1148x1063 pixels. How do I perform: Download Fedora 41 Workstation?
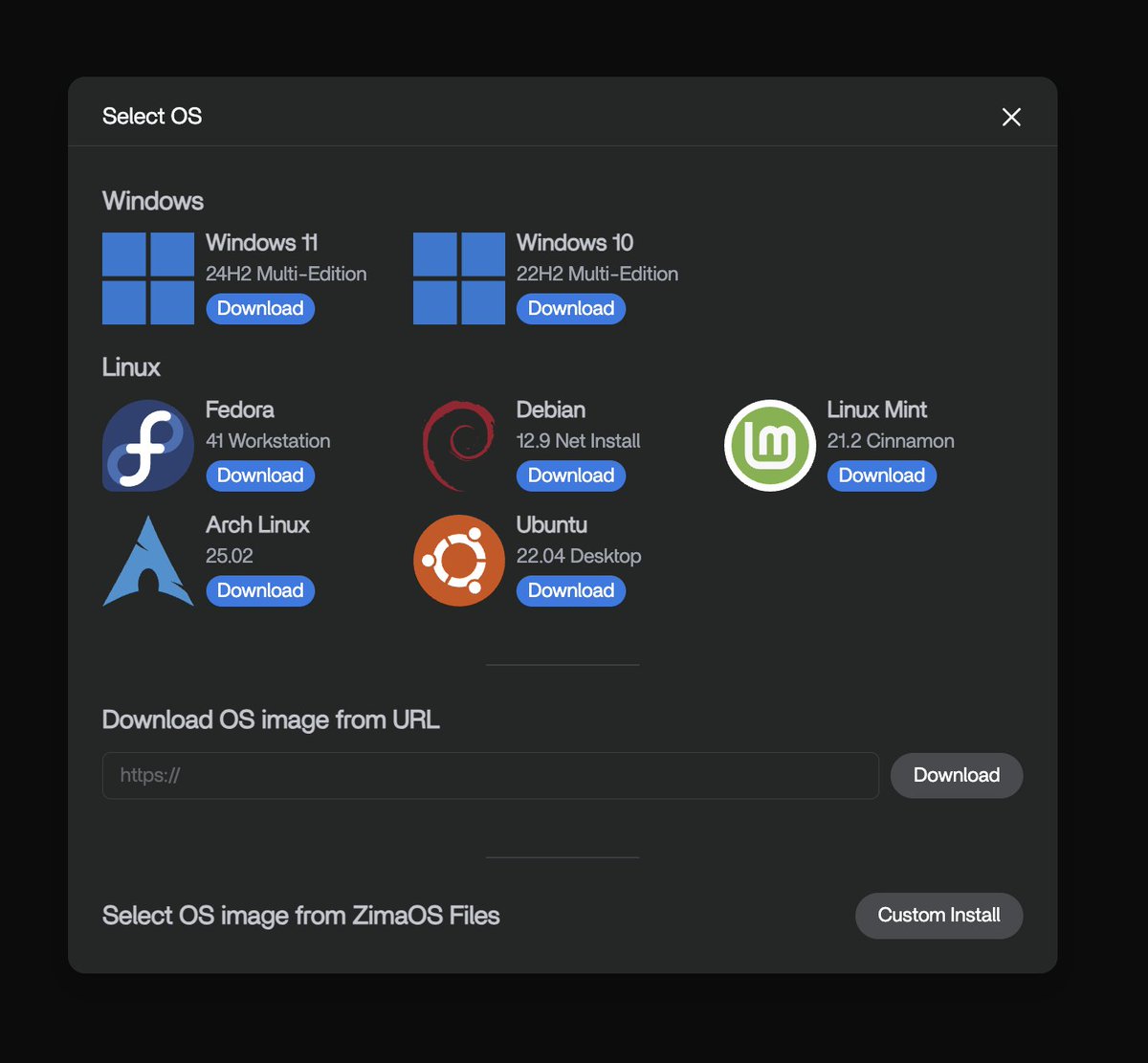(x=260, y=476)
